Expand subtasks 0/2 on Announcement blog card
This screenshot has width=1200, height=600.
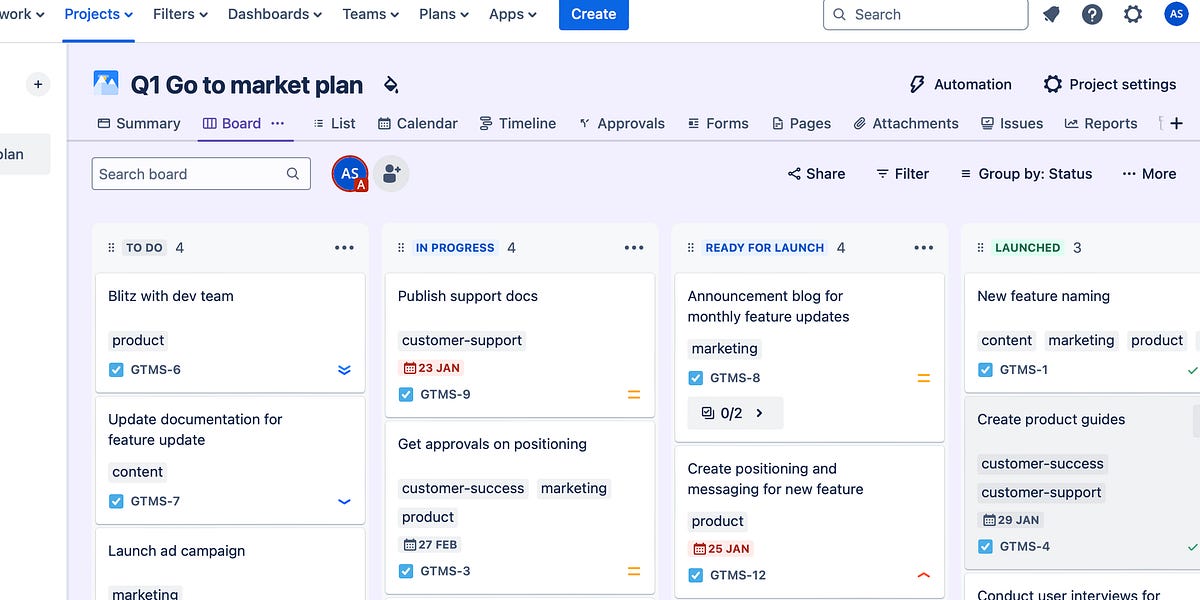click(735, 412)
